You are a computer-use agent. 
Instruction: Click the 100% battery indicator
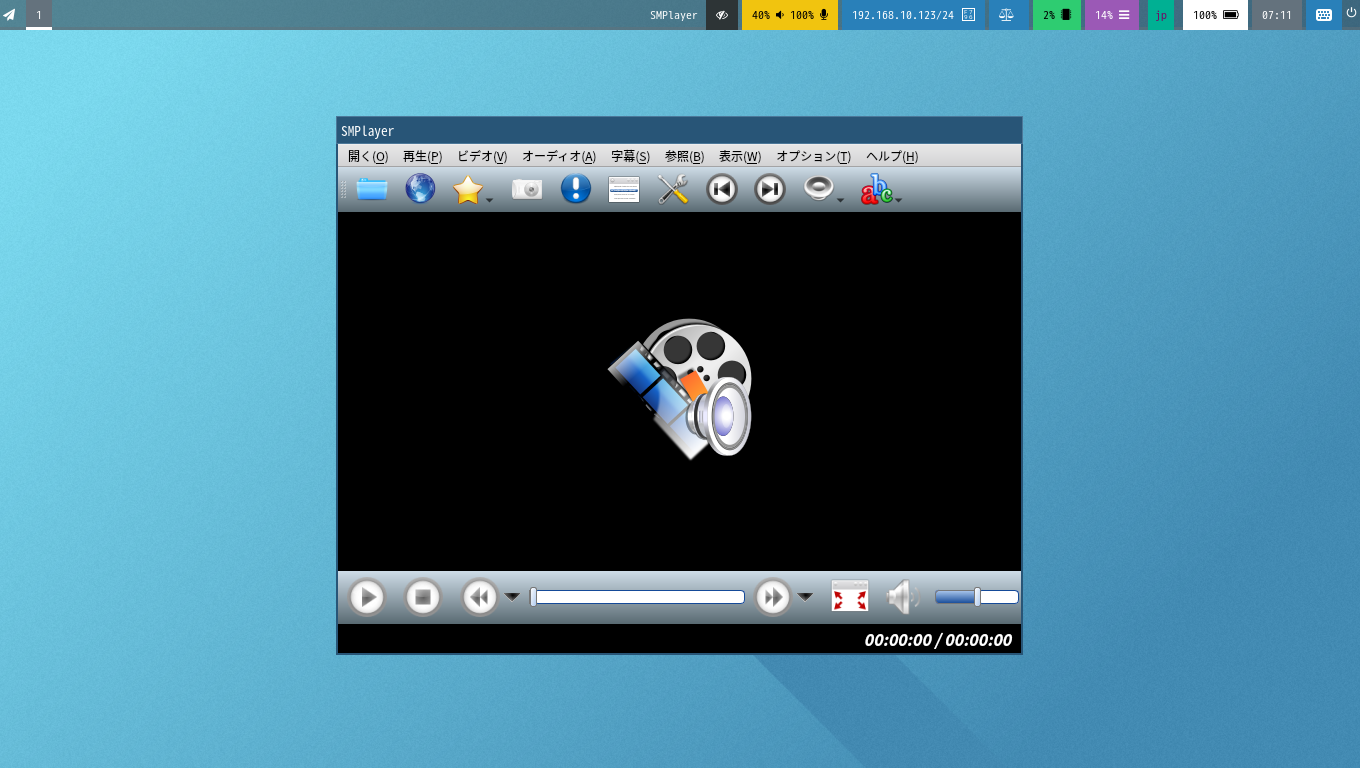coord(1215,15)
